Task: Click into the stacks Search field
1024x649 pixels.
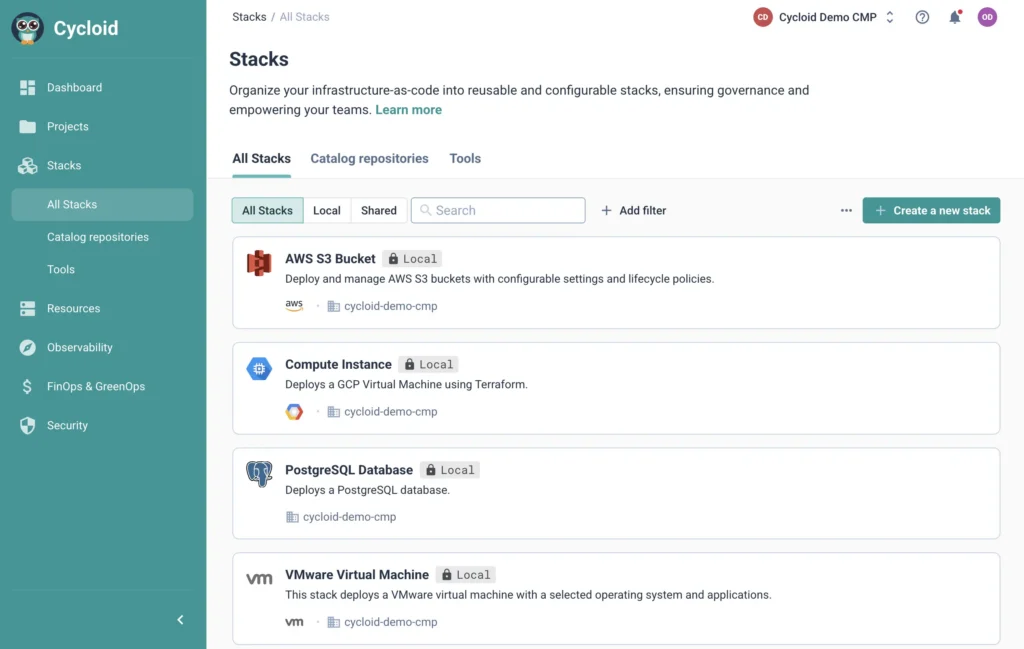Action: click(x=498, y=211)
